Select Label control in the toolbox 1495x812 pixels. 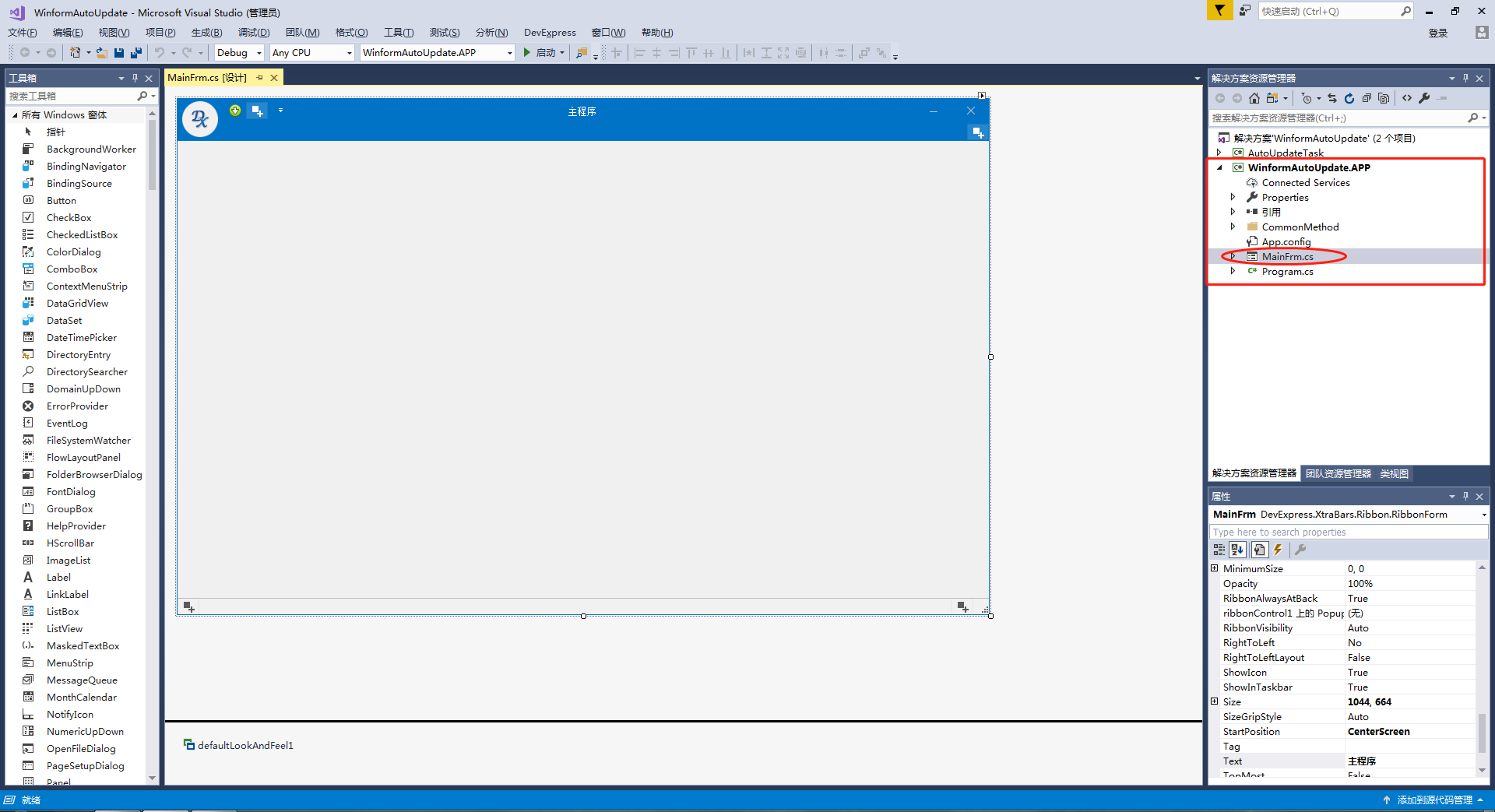click(58, 577)
